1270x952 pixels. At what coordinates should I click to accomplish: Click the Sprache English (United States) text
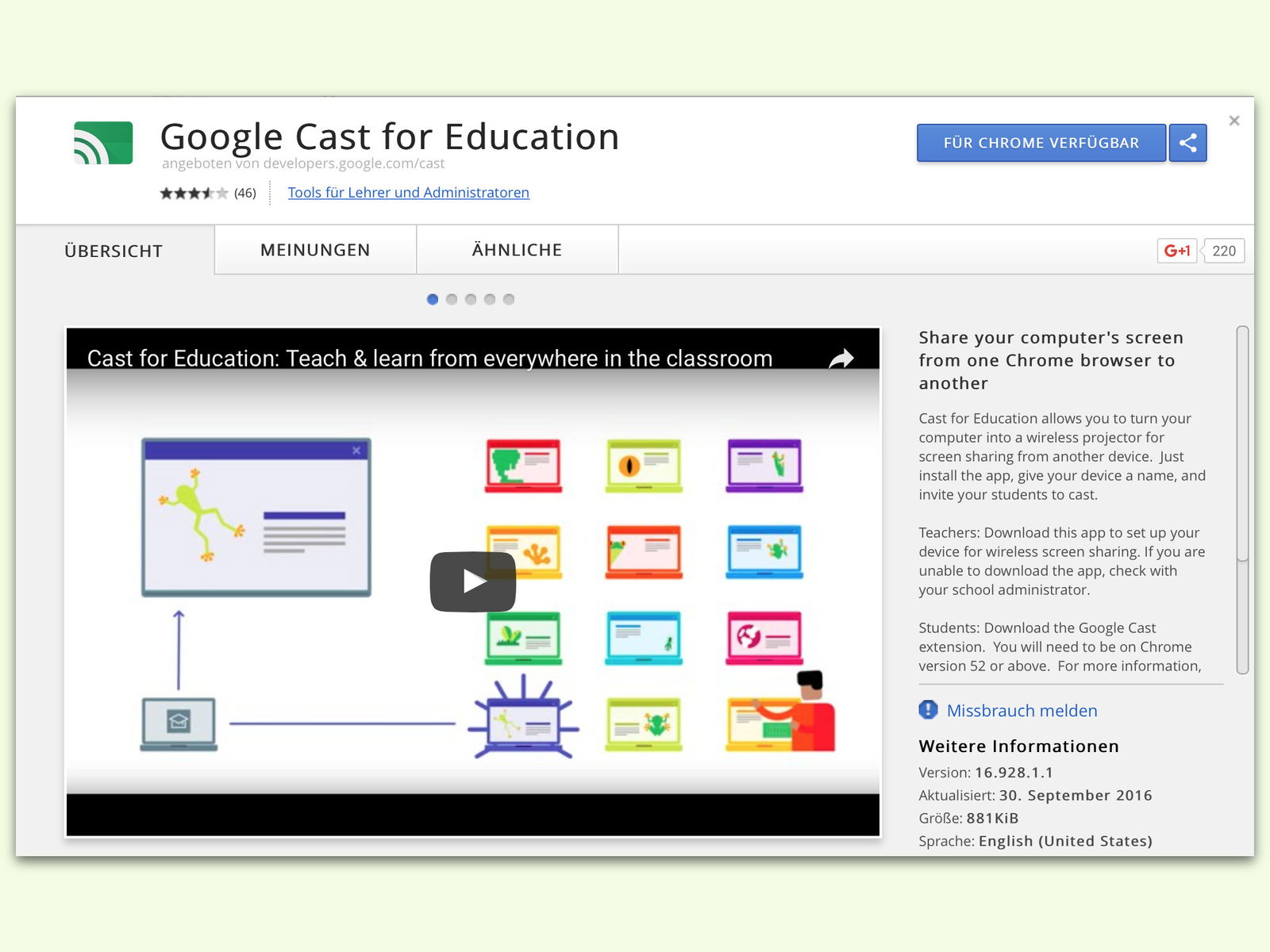[x=1035, y=841]
